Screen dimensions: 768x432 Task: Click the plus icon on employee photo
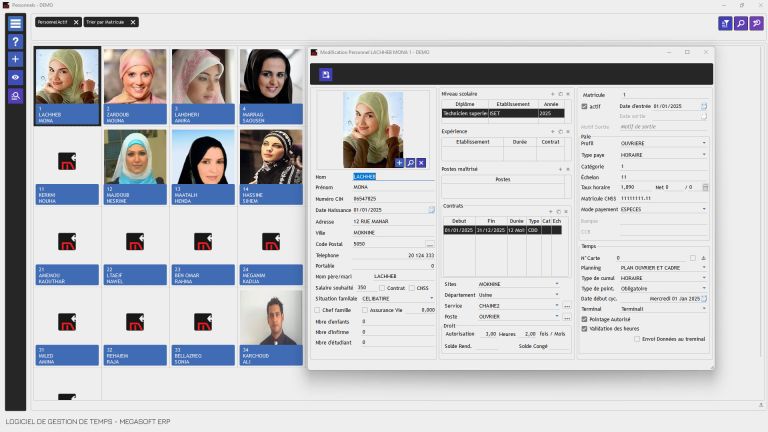[x=399, y=163]
